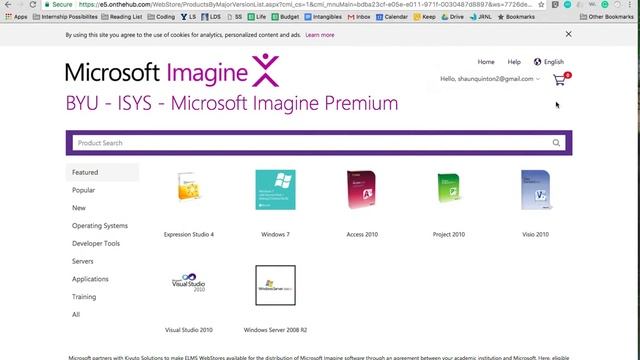Select the Featured category

[102, 172]
